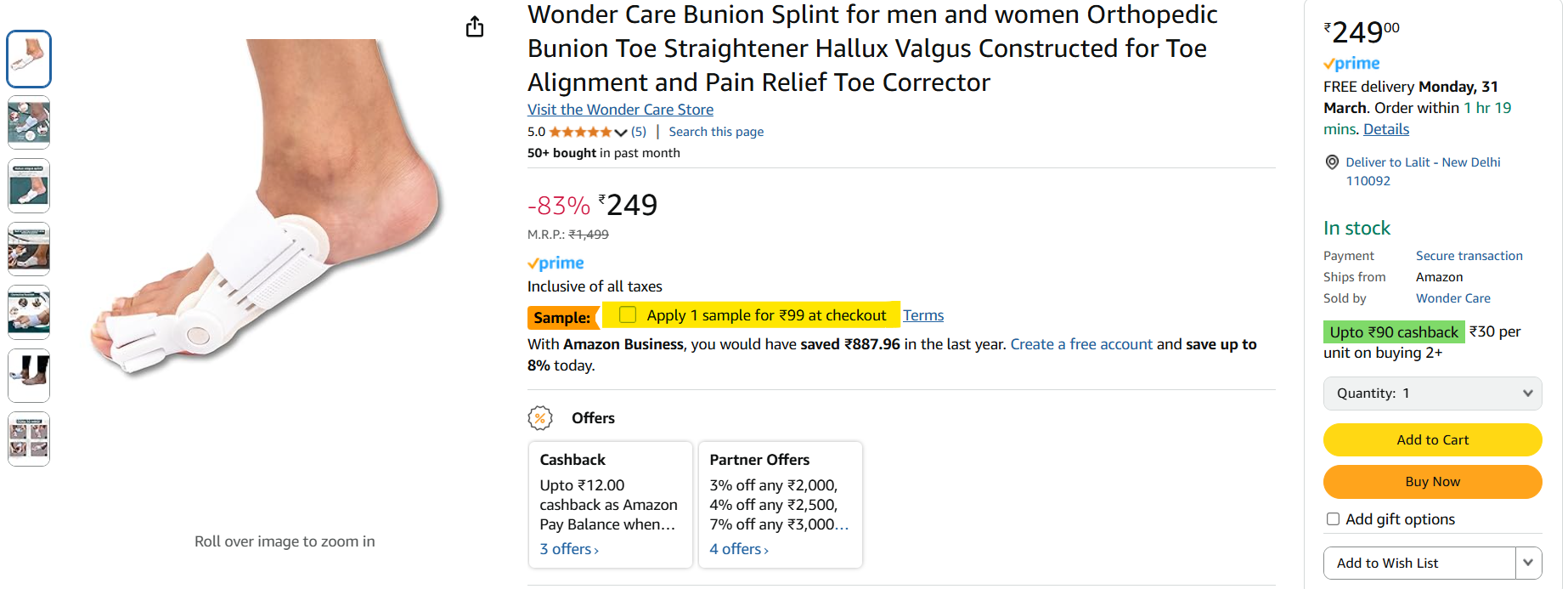1568x589 pixels.
Task: Select the last product thumbnail
Action: click(29, 439)
